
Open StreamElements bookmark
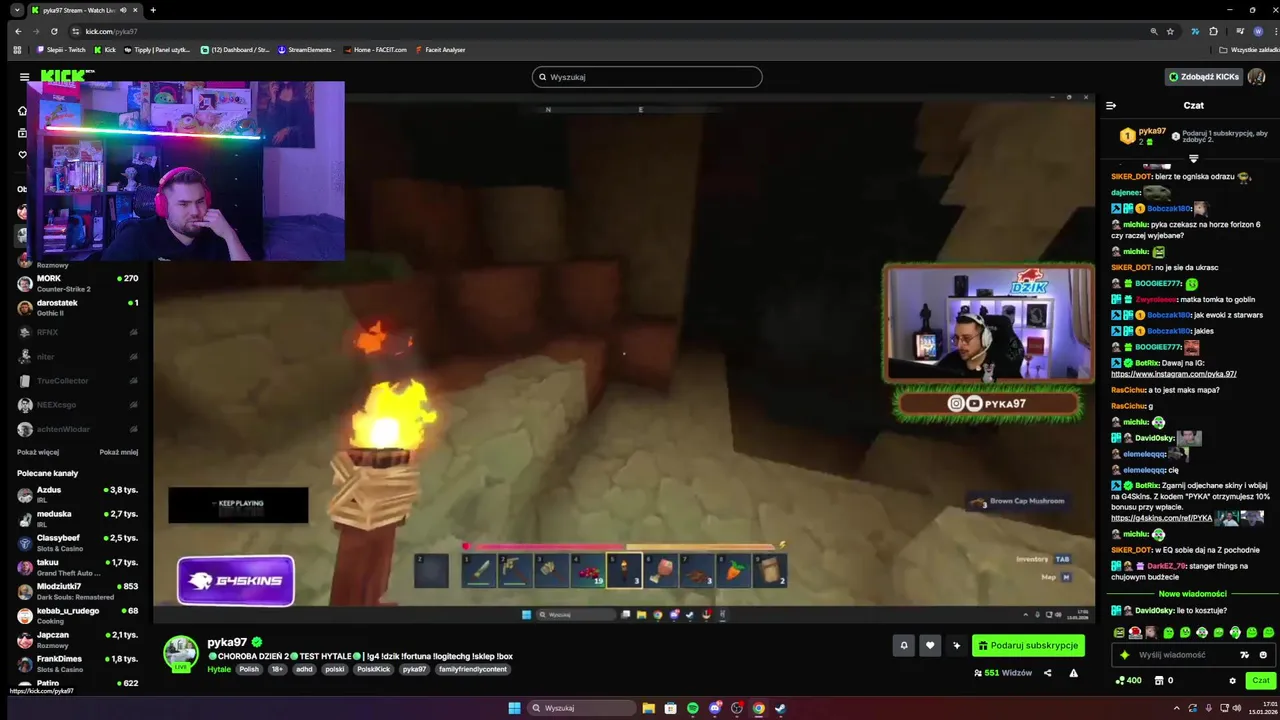coord(306,49)
